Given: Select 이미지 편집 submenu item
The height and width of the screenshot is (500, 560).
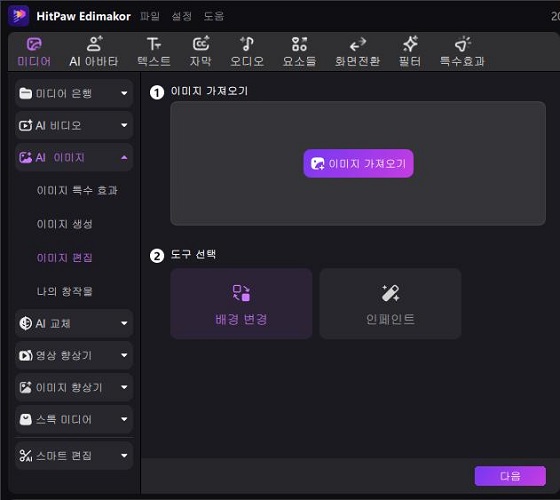Looking at the screenshot, I should 65,258.
